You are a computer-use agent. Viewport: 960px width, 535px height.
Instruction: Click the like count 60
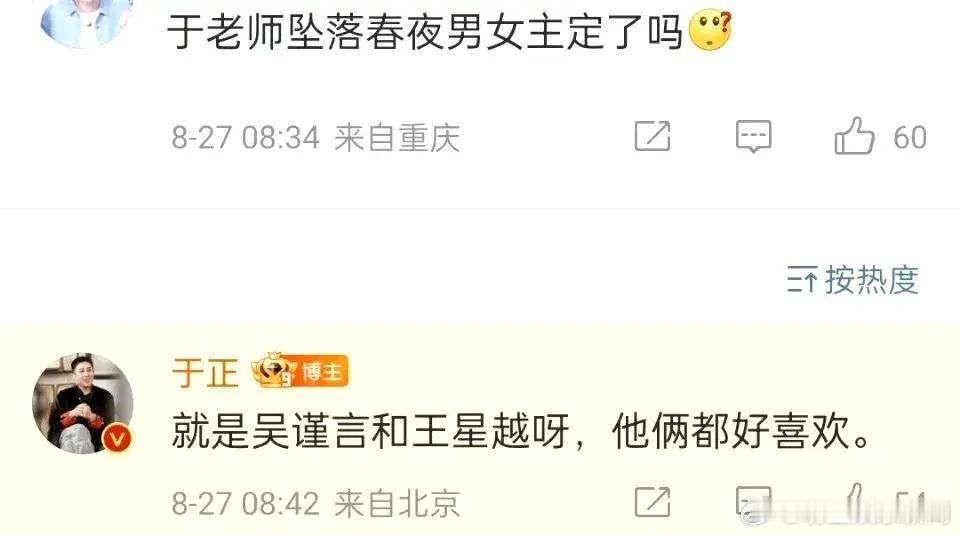click(909, 137)
